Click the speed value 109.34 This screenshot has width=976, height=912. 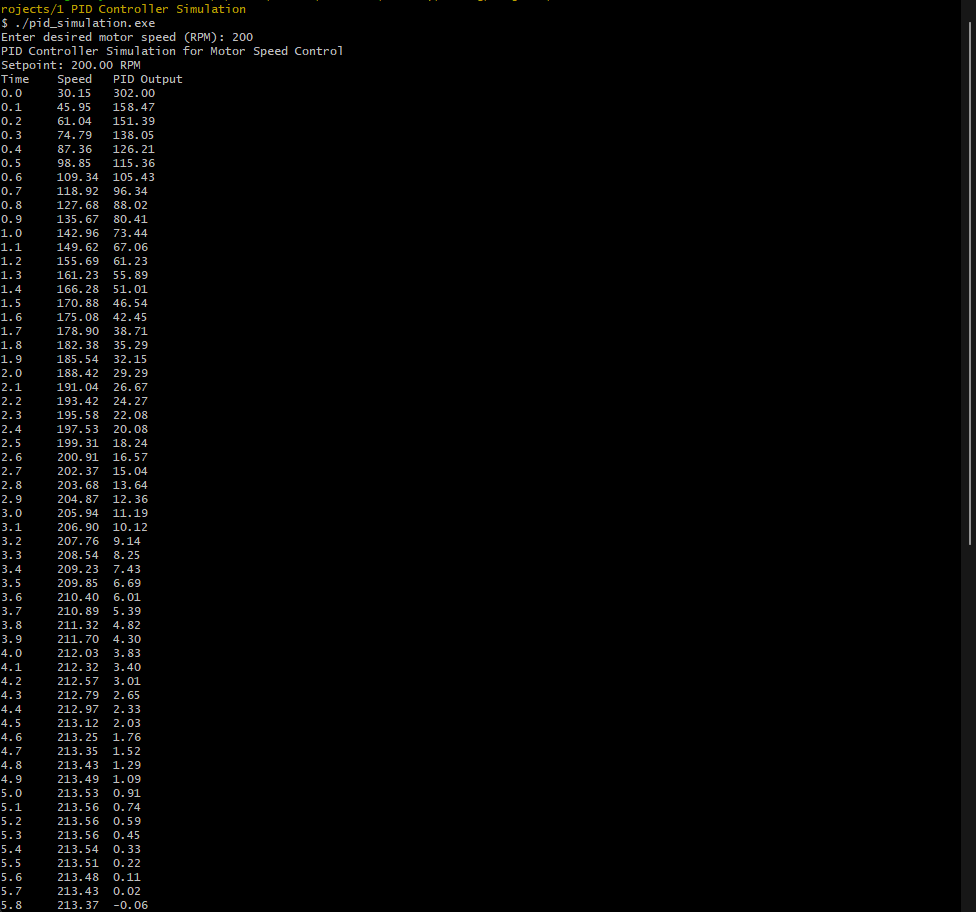(x=78, y=177)
